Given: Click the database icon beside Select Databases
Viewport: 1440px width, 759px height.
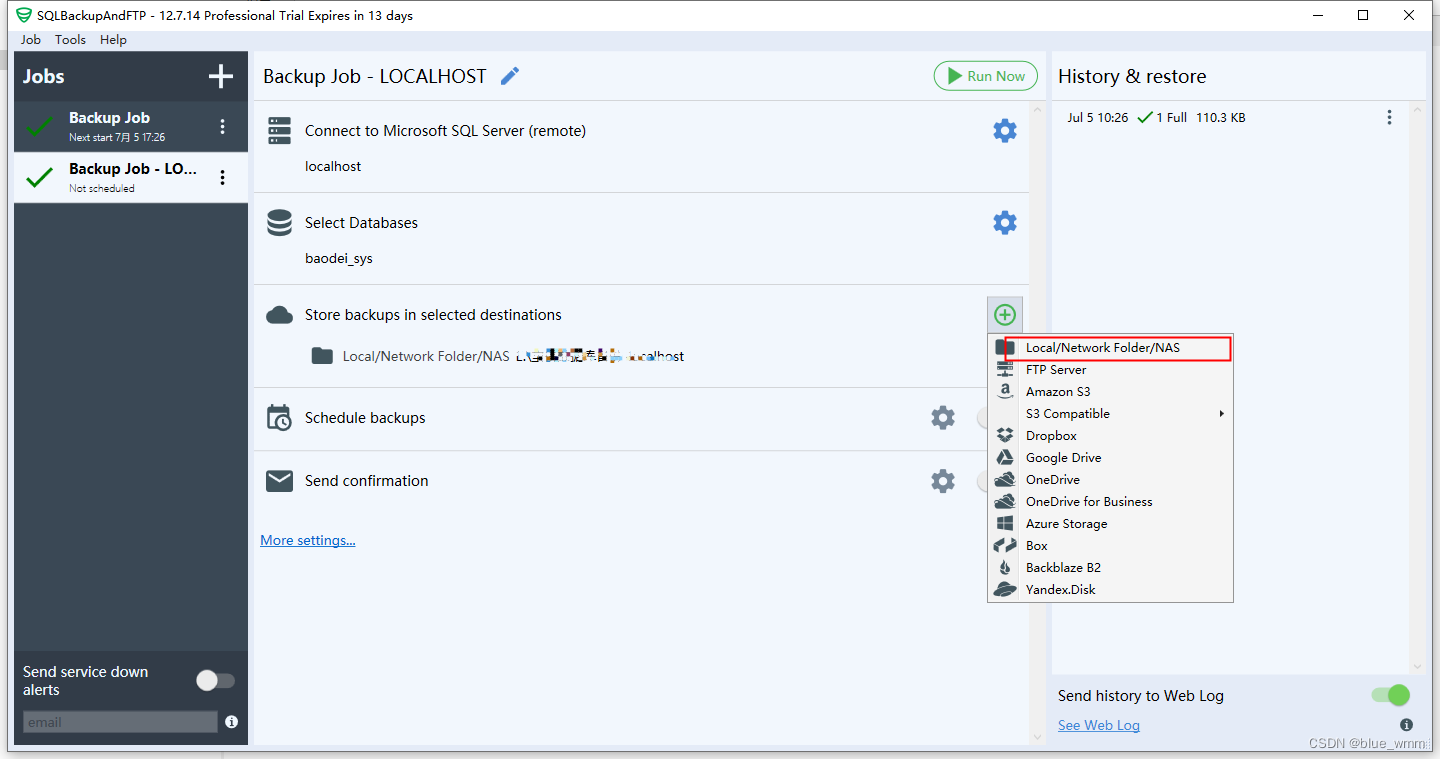Looking at the screenshot, I should (x=279, y=223).
